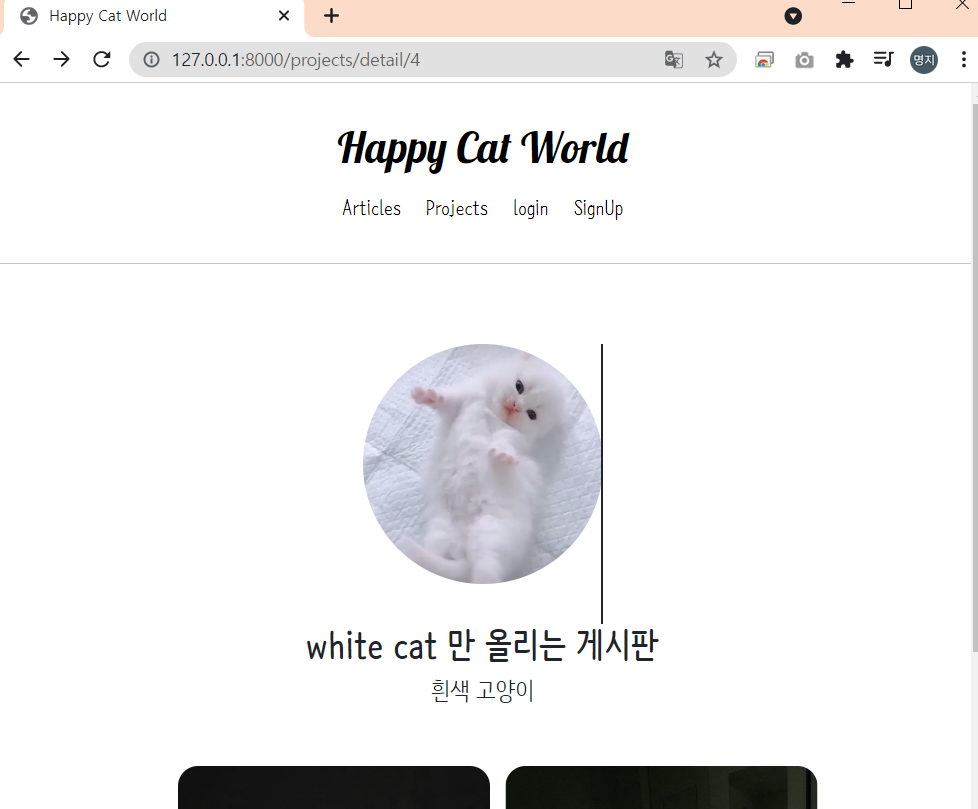Open a new browser tab
The image size is (978, 809).
point(332,16)
